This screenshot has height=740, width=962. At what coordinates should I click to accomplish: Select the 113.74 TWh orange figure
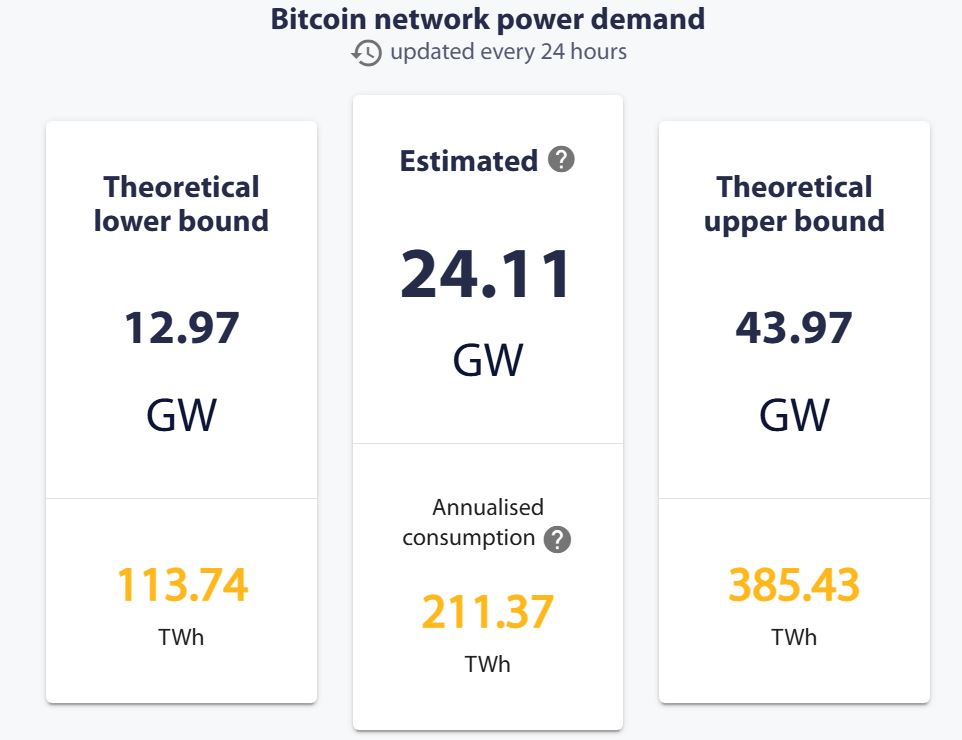(x=182, y=585)
